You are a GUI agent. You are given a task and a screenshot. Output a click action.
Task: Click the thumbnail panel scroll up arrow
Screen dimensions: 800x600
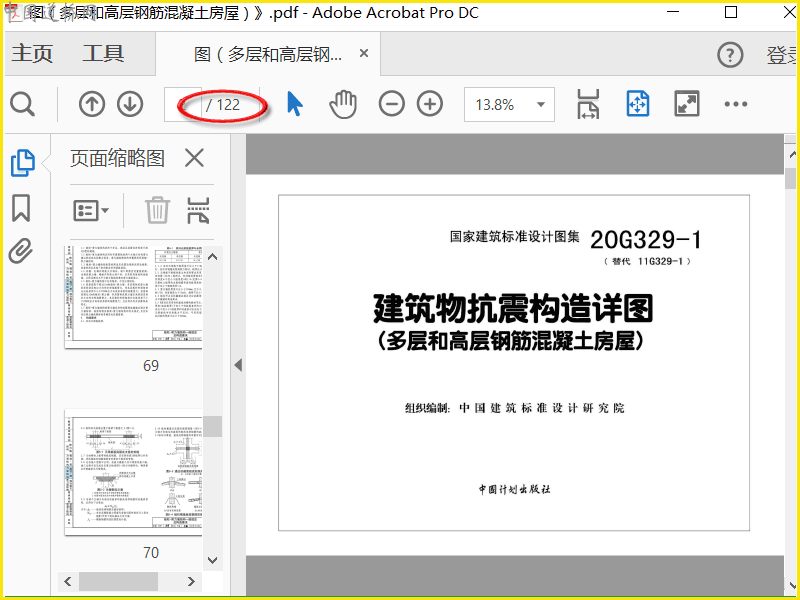[x=213, y=257]
